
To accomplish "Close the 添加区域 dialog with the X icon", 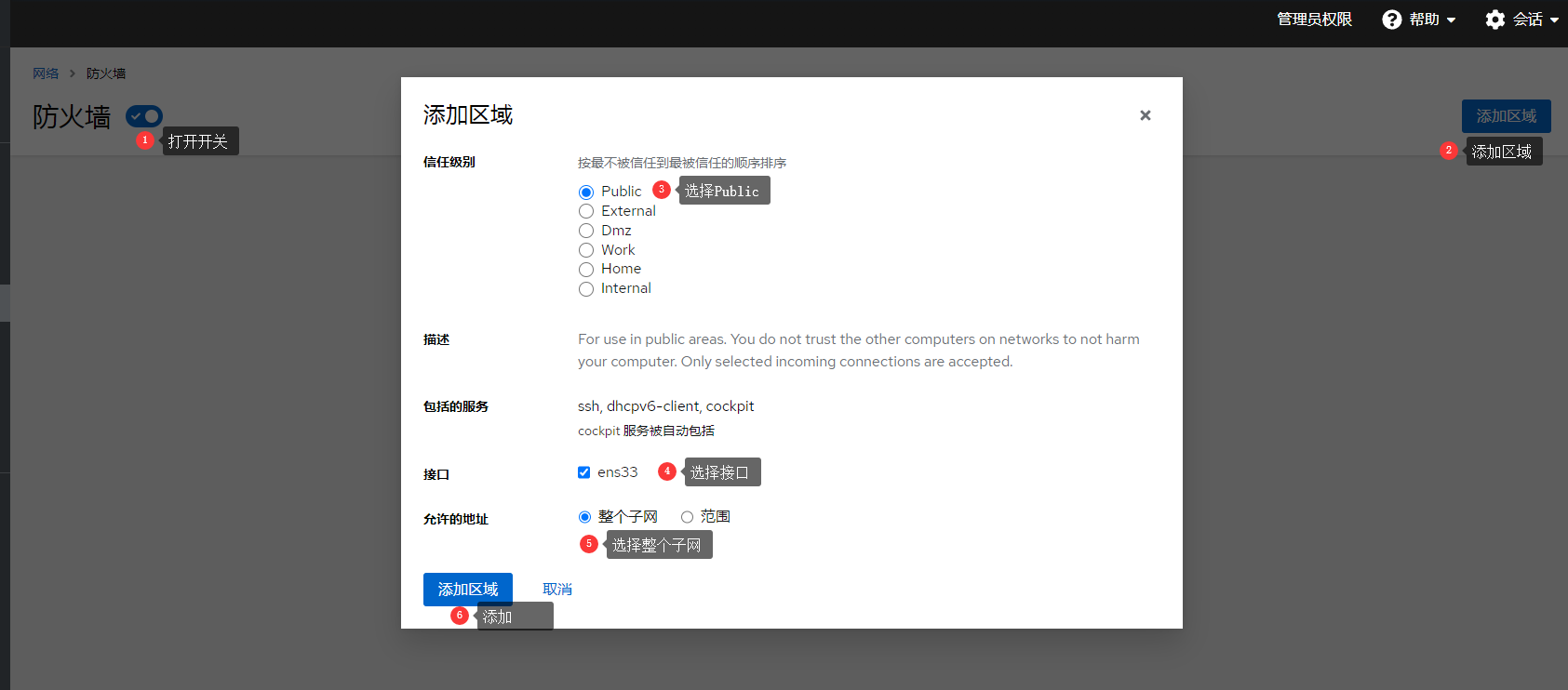I will coord(1146,115).
